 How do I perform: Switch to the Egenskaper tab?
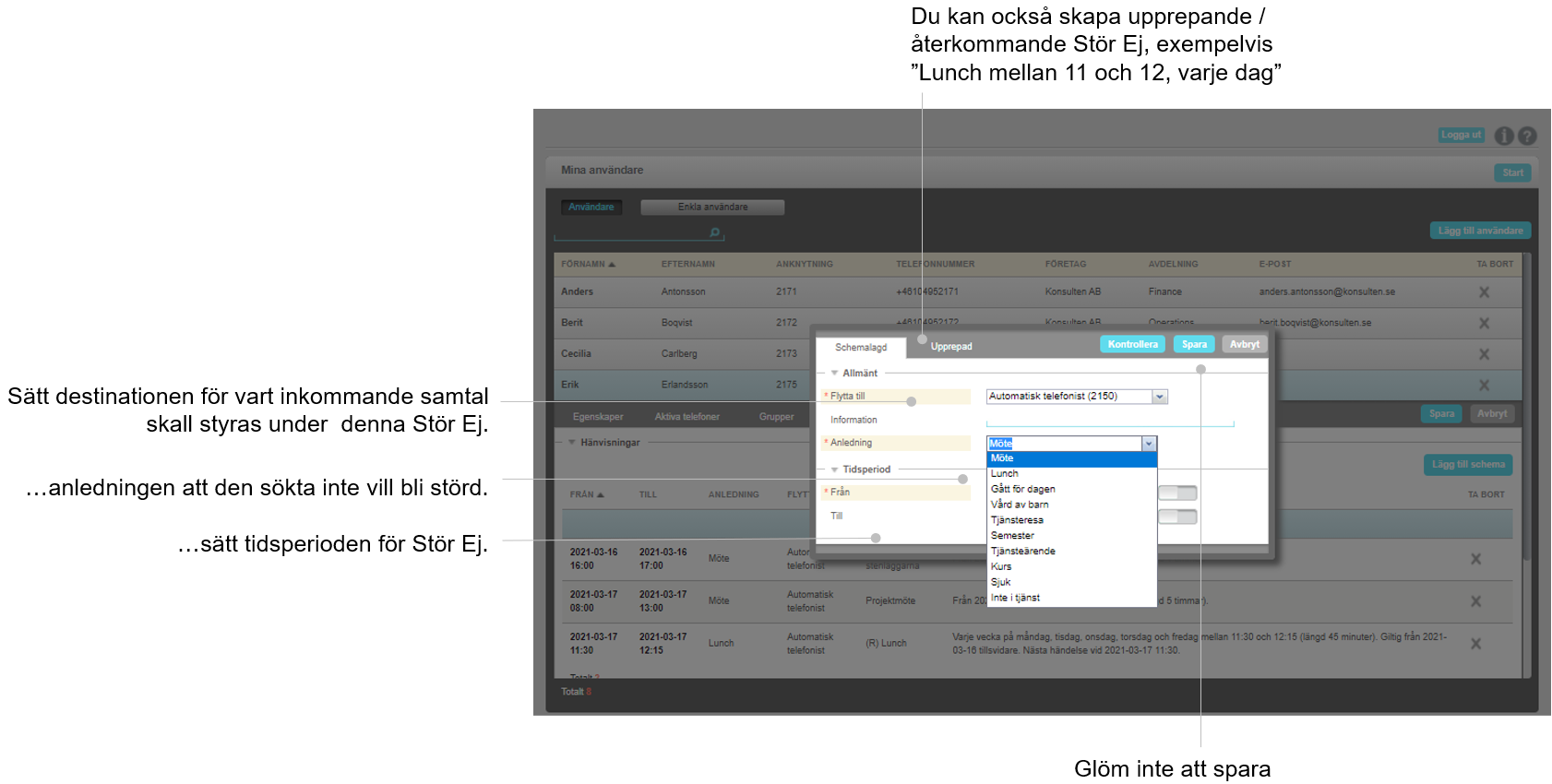[x=598, y=417]
